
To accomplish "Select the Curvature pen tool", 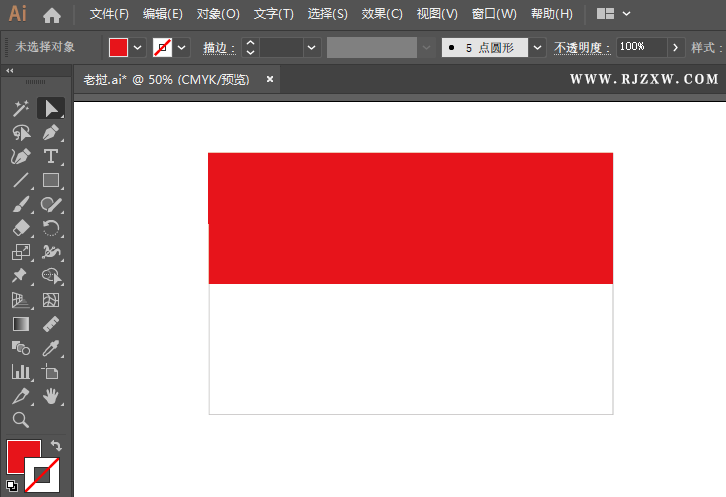I will pyautogui.click(x=21, y=157).
